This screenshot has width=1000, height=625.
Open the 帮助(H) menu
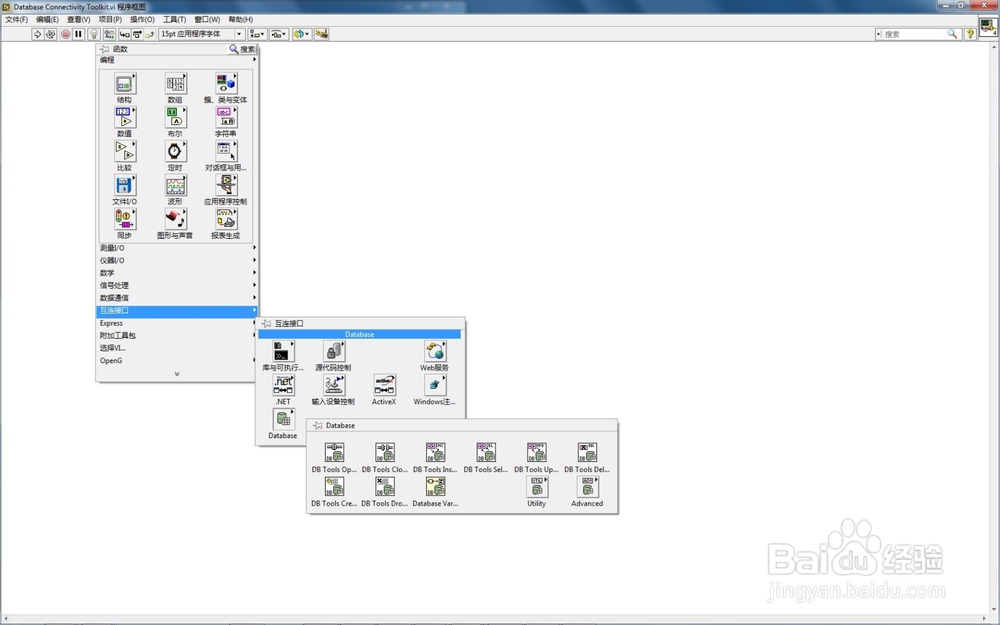[x=240, y=19]
